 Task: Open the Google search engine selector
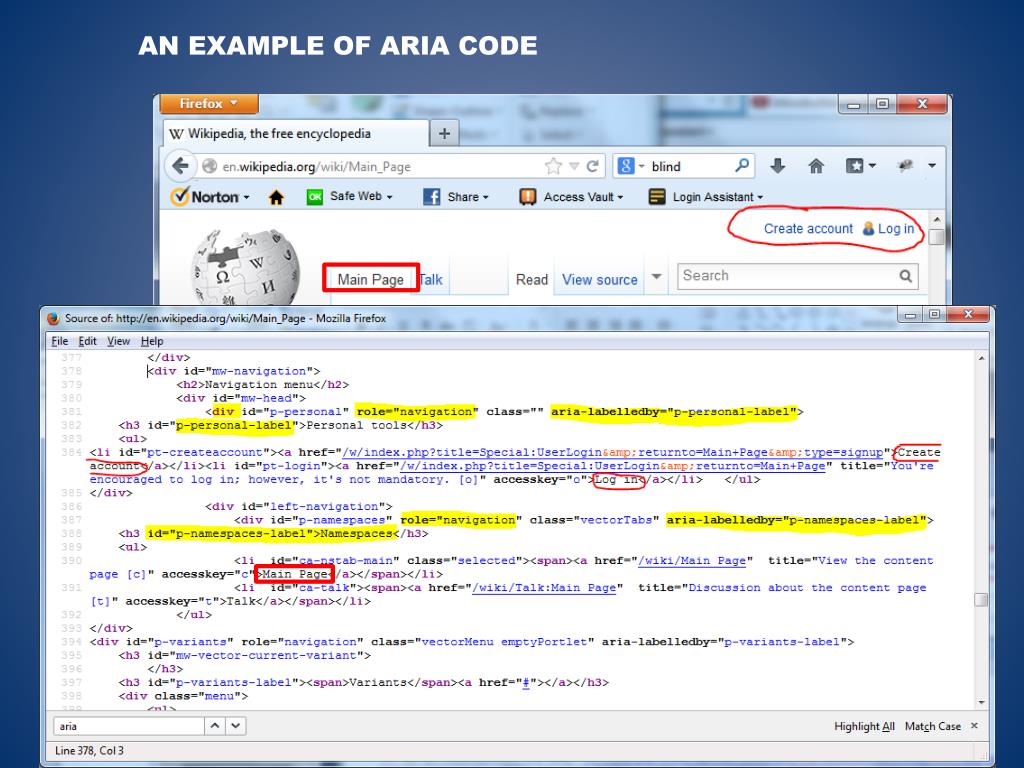630,167
